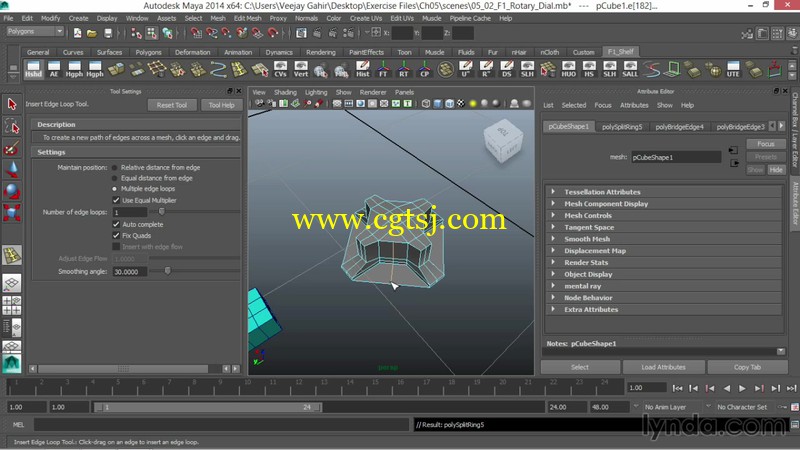Click the Reset Tool button
This screenshot has height=450, width=800.
(x=171, y=105)
